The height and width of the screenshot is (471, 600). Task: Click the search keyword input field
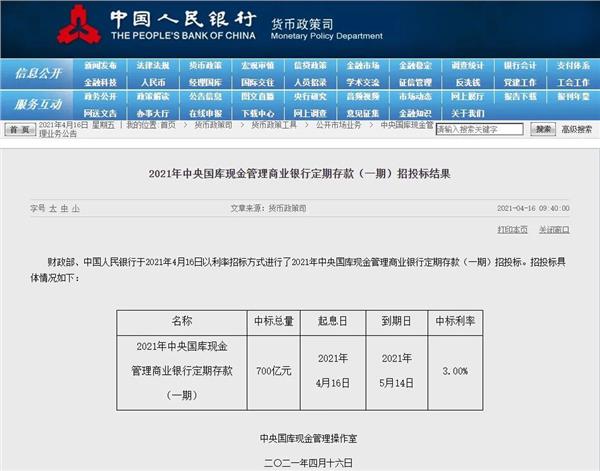click(x=480, y=130)
